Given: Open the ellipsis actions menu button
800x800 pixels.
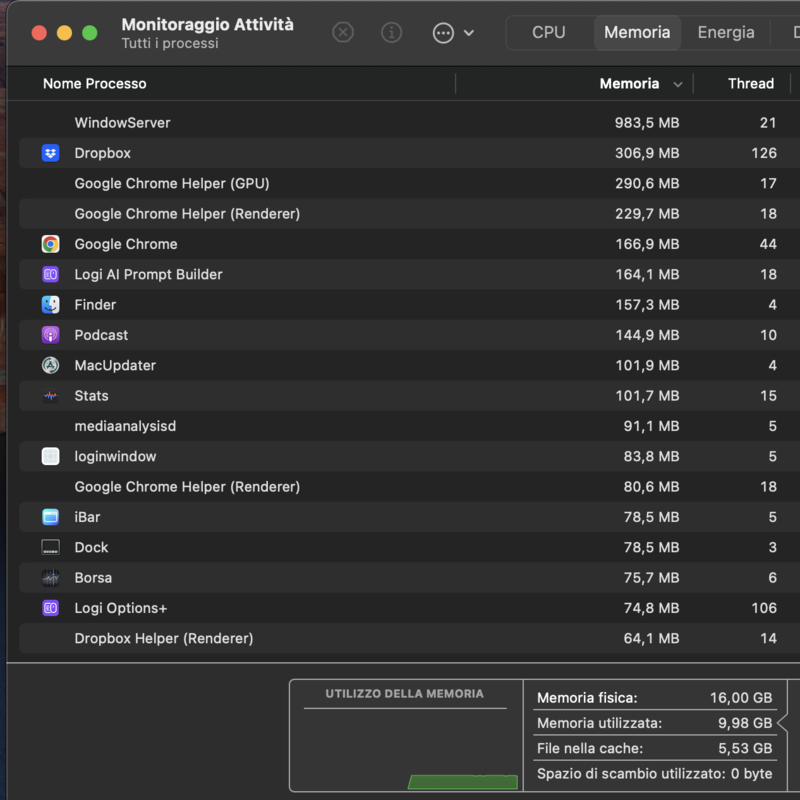Looking at the screenshot, I should [x=443, y=33].
